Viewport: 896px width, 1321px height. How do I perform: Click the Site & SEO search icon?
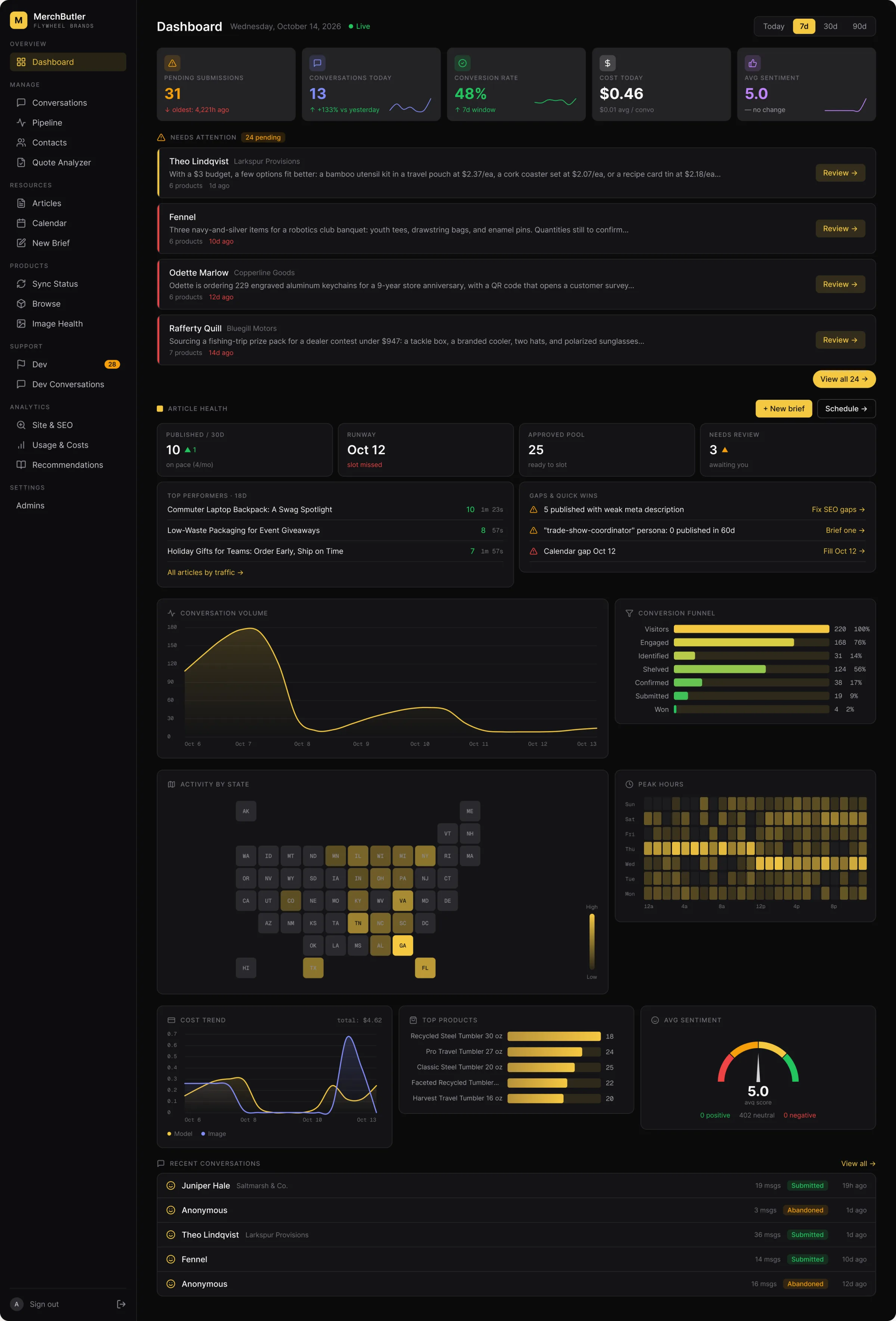[21, 425]
